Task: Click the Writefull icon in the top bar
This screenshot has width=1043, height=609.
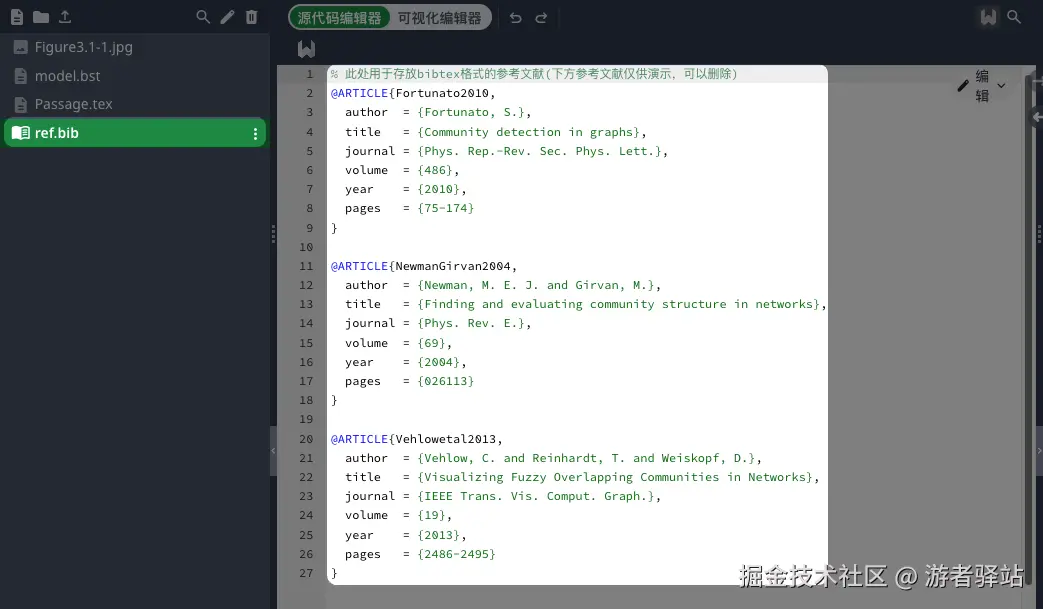Action: (988, 17)
